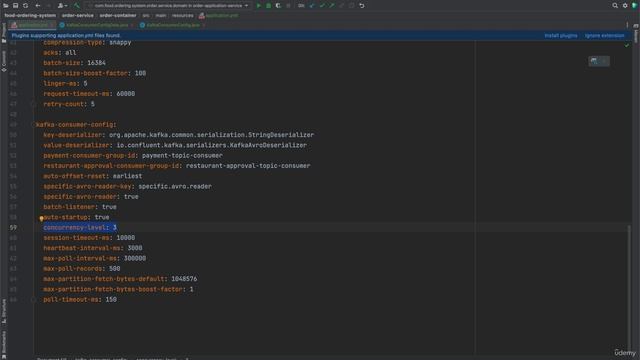640x360 pixels.
Task: Click the editor vertical scrollbar thumb
Action: click(629, 290)
